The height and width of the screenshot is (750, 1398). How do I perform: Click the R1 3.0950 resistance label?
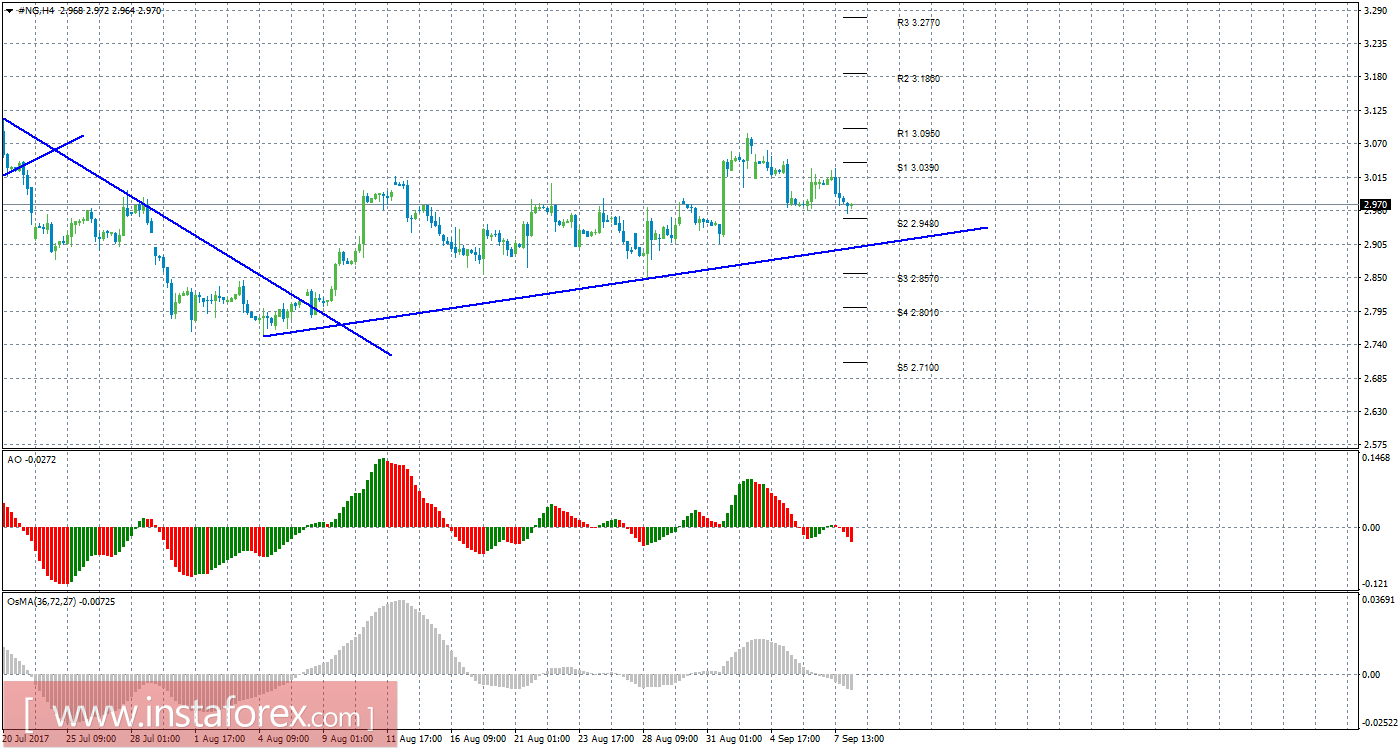pos(918,133)
